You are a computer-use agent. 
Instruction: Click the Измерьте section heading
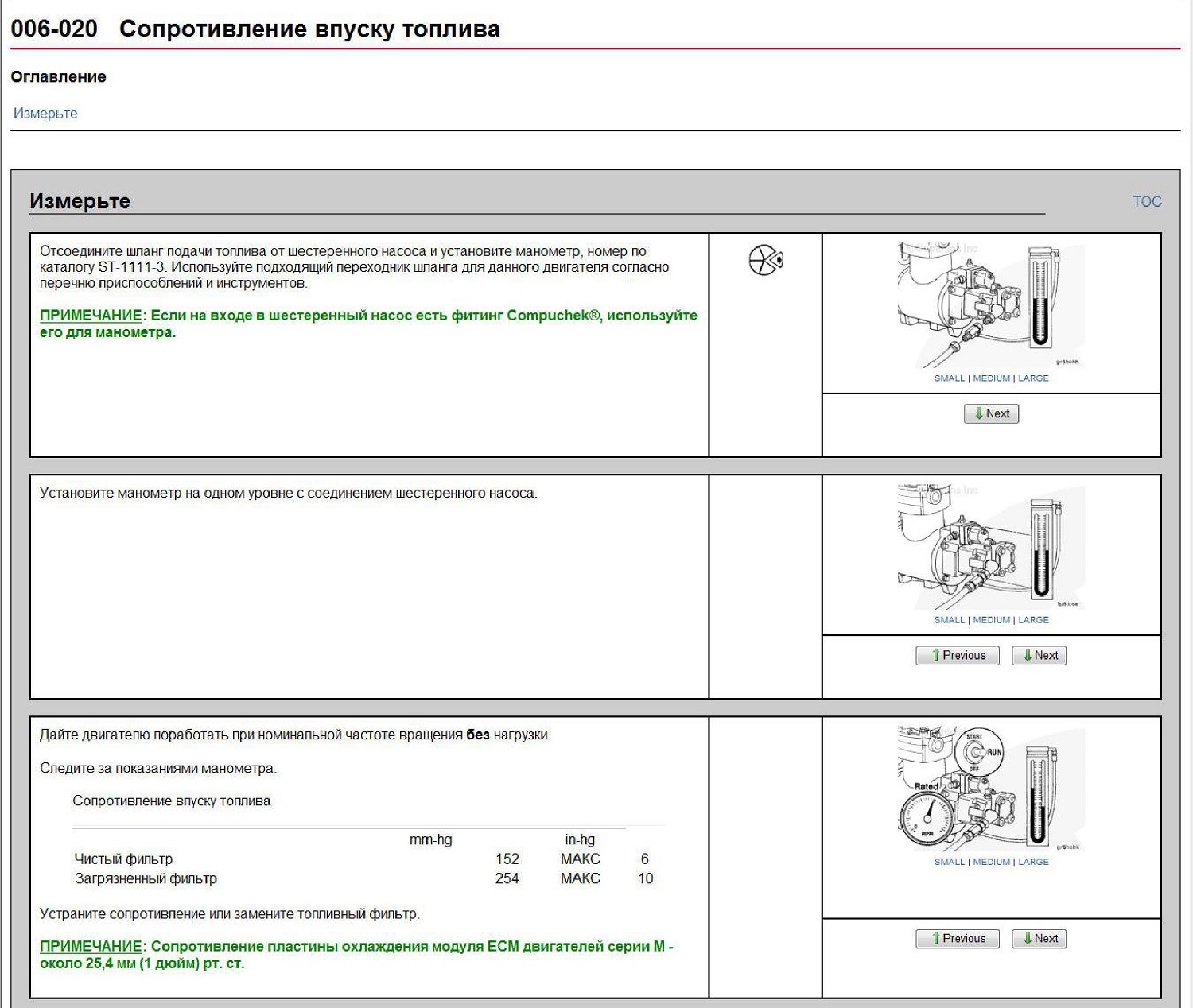80,201
